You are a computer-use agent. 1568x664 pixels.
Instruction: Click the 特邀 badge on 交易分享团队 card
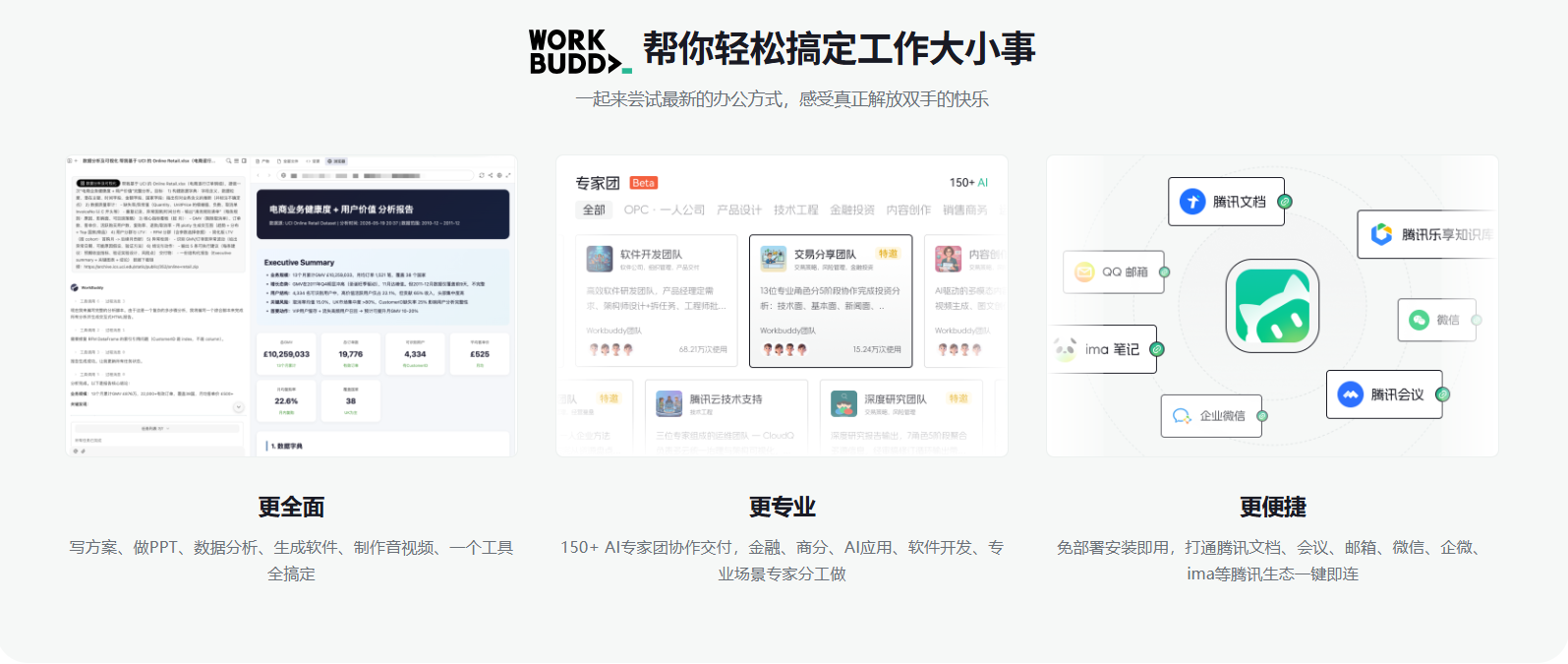click(x=888, y=254)
